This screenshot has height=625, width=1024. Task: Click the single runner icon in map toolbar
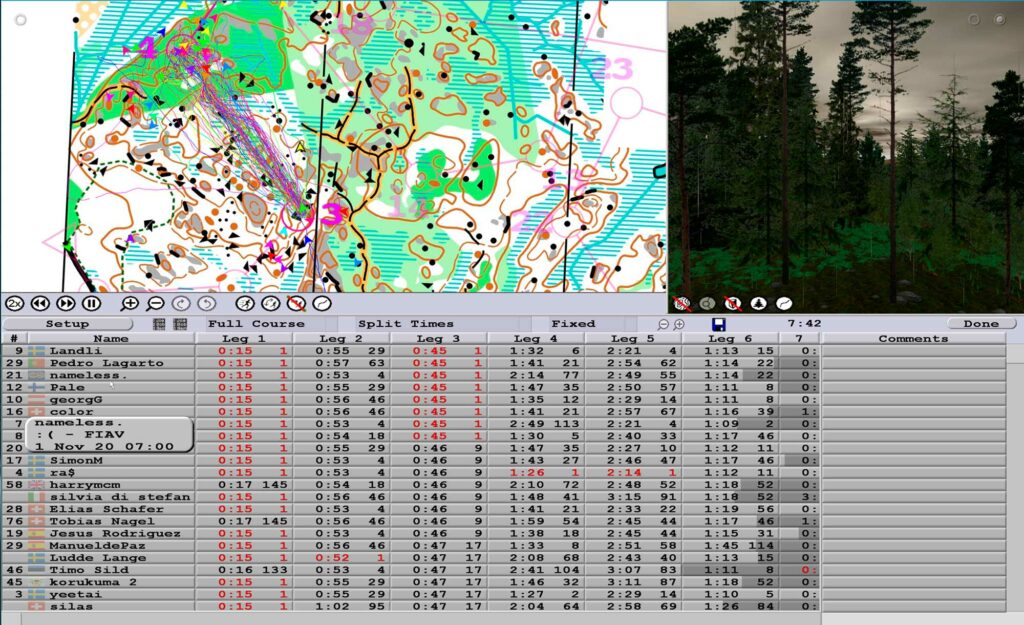(x=245, y=304)
